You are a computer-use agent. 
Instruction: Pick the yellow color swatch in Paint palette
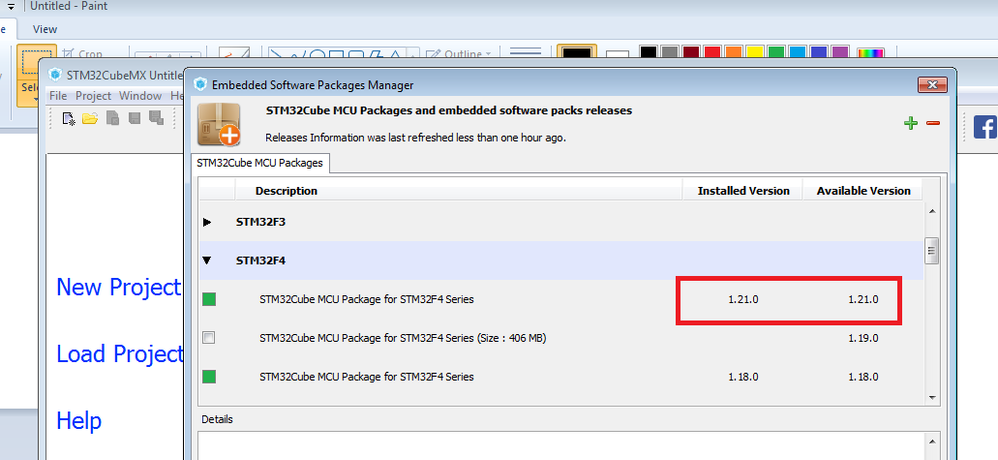755,53
